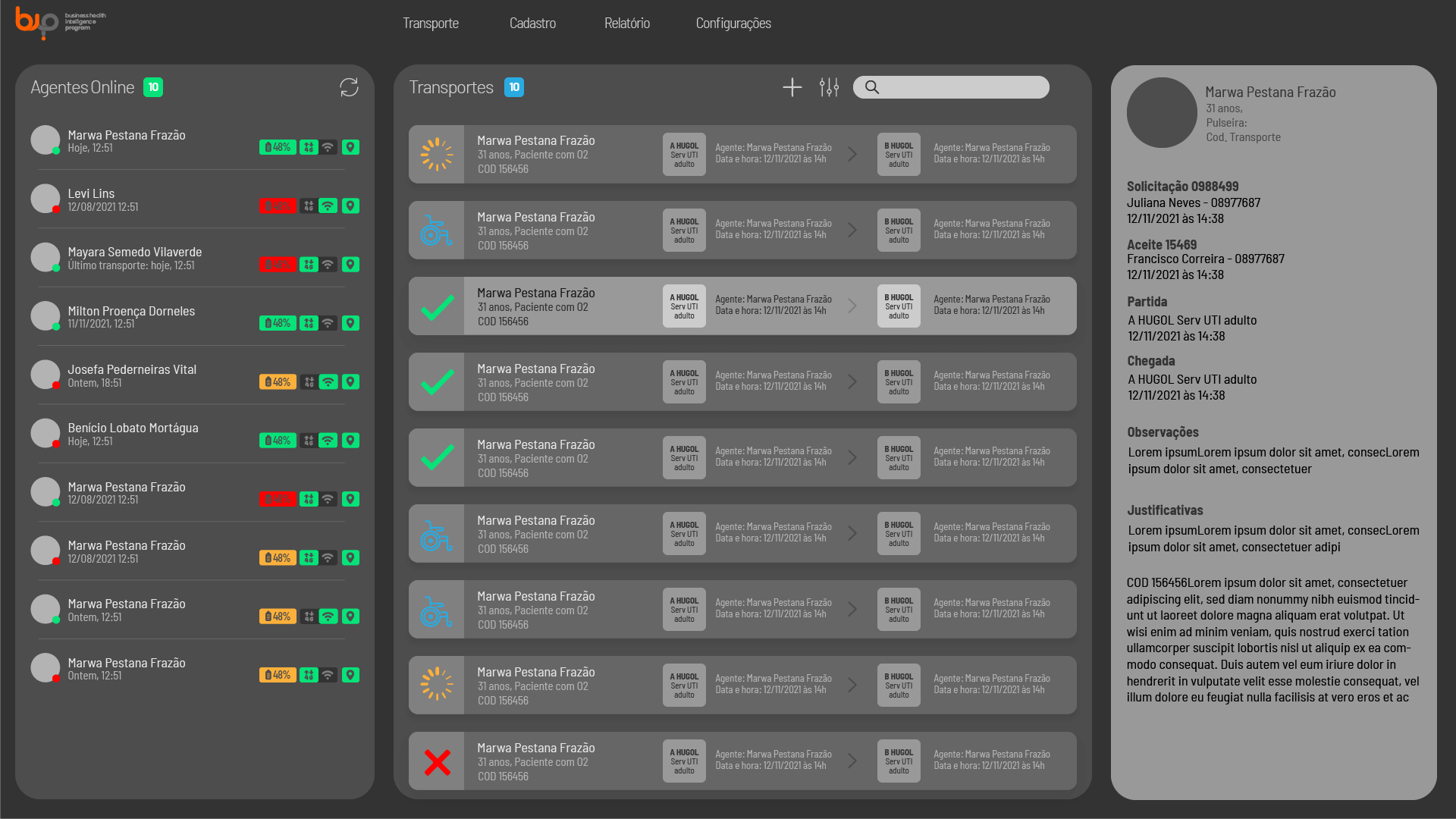Click Josefa Pederneiras Vital avatar picture
The image size is (1456, 819).
(x=45, y=375)
